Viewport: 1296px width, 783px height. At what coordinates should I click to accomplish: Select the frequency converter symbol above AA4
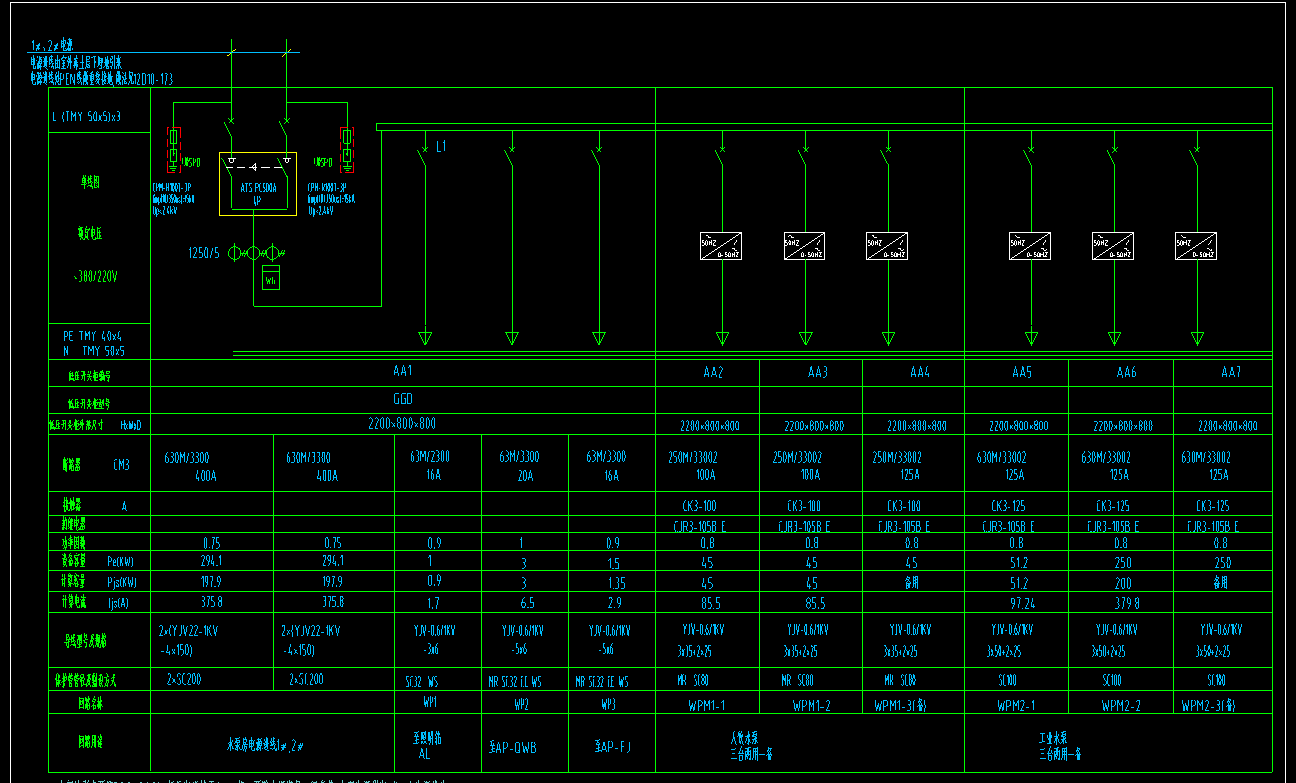click(887, 246)
